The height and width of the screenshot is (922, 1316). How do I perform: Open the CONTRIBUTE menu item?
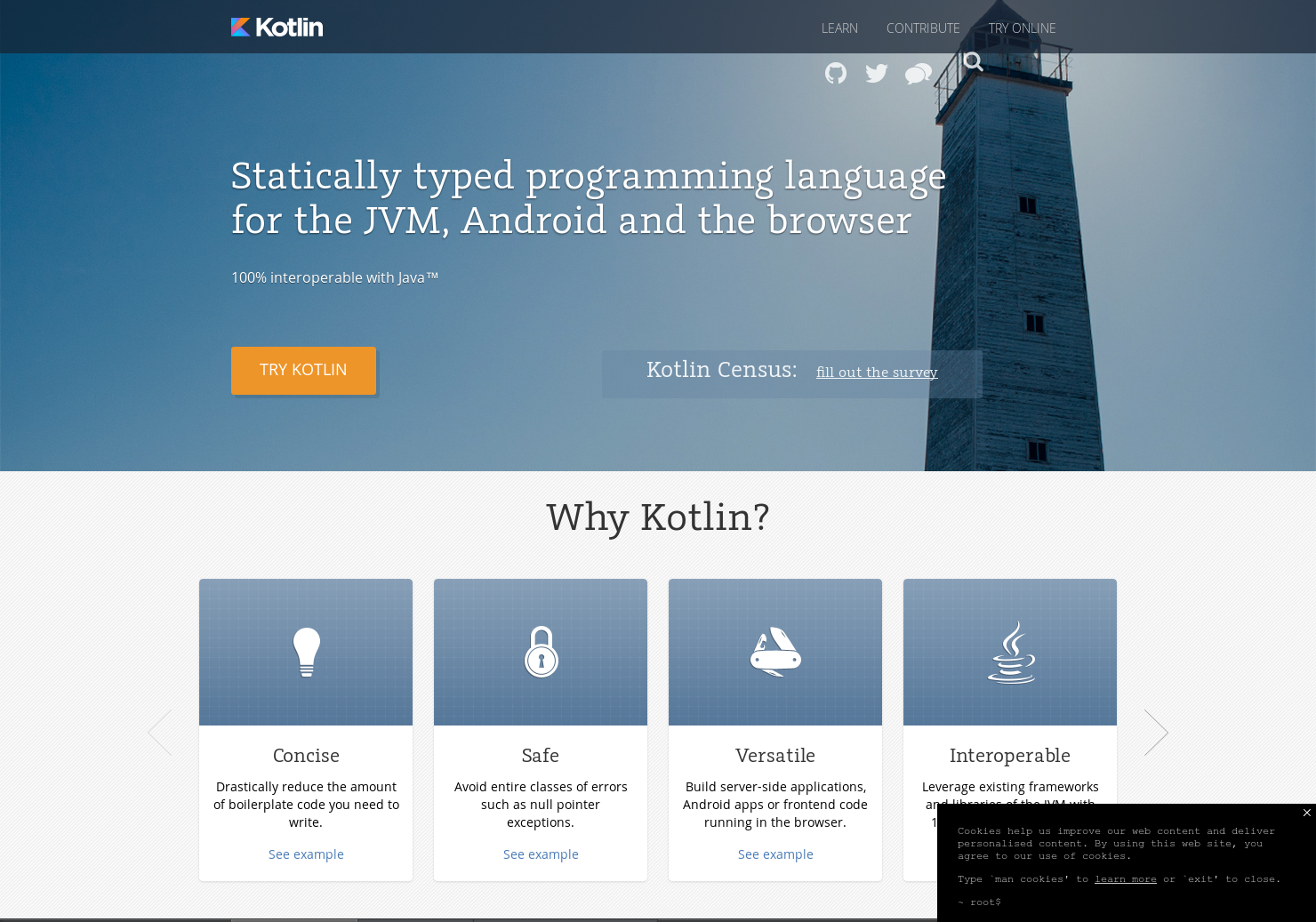(x=923, y=28)
